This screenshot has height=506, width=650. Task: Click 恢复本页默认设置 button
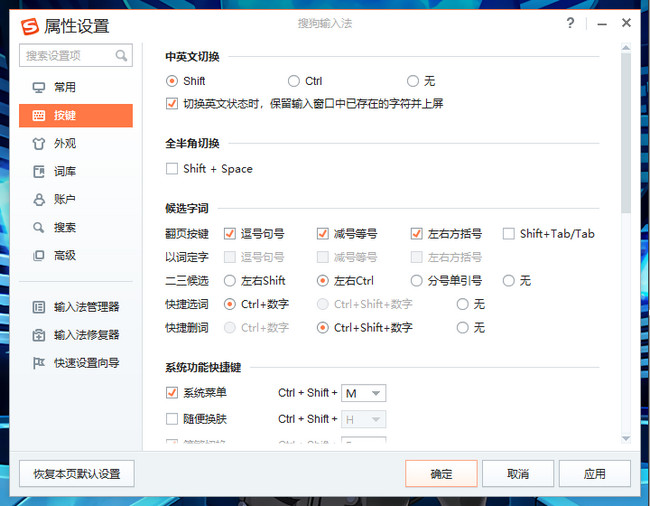click(x=77, y=474)
